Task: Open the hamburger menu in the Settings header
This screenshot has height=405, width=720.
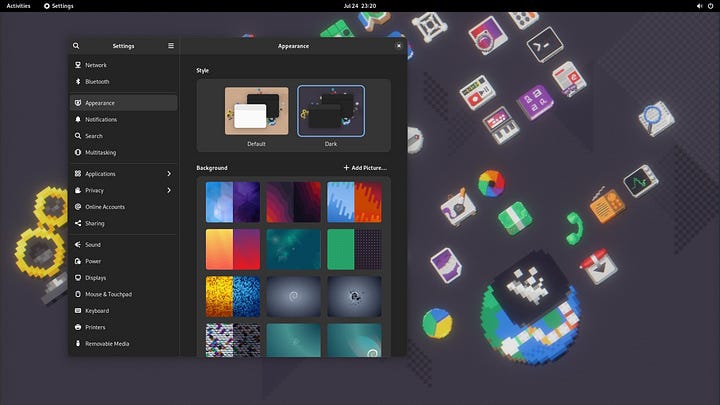Action: 171,46
